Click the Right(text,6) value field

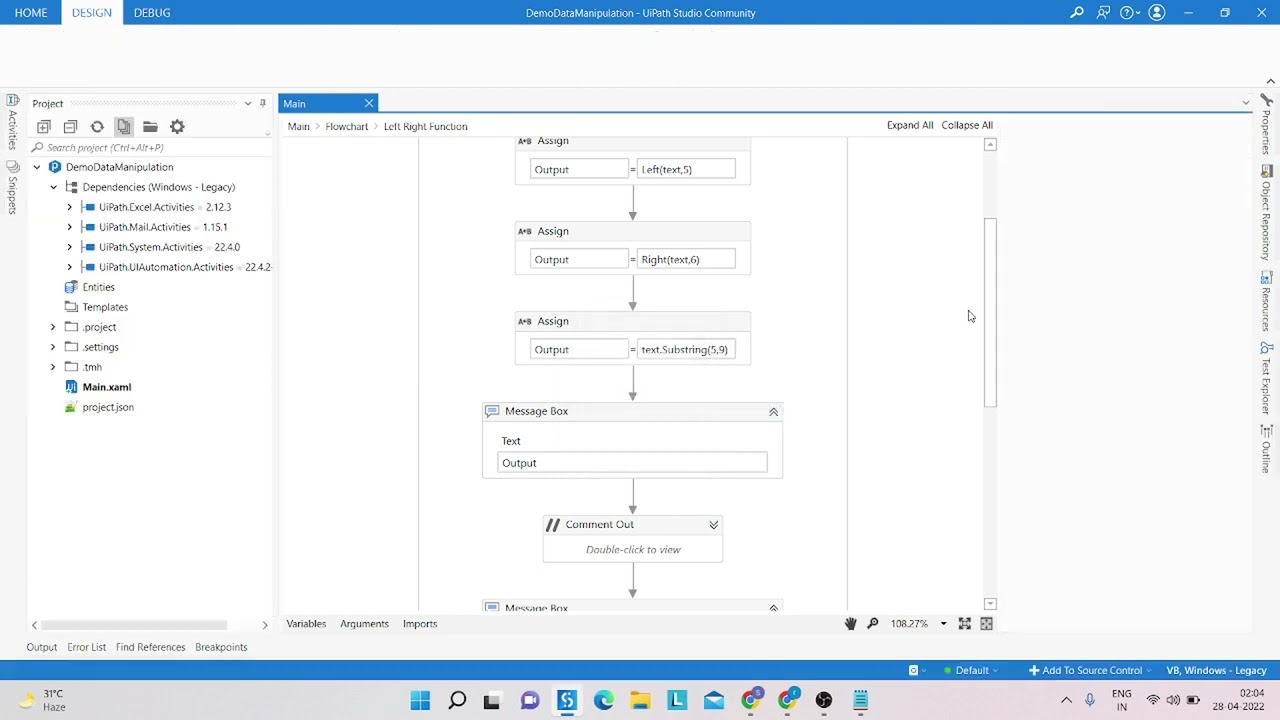point(686,259)
